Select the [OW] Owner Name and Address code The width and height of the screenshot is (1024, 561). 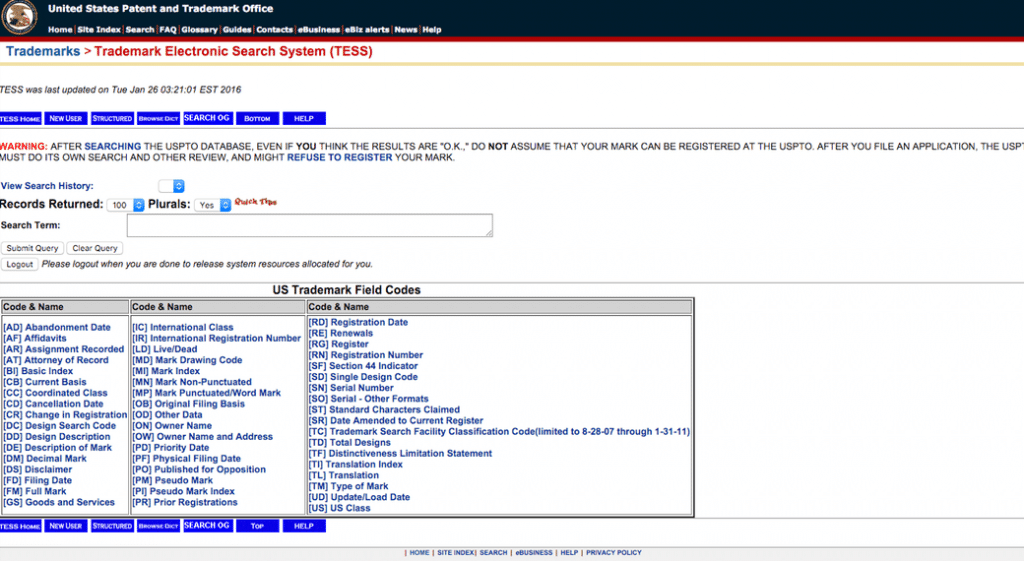coord(202,437)
